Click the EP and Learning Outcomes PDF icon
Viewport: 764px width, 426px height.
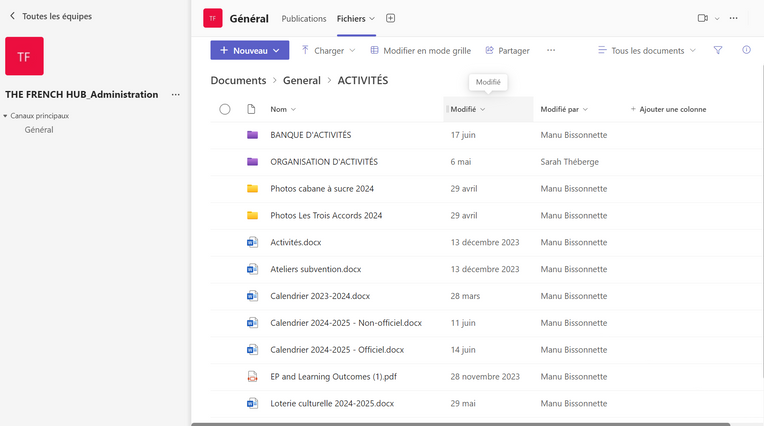click(x=252, y=377)
